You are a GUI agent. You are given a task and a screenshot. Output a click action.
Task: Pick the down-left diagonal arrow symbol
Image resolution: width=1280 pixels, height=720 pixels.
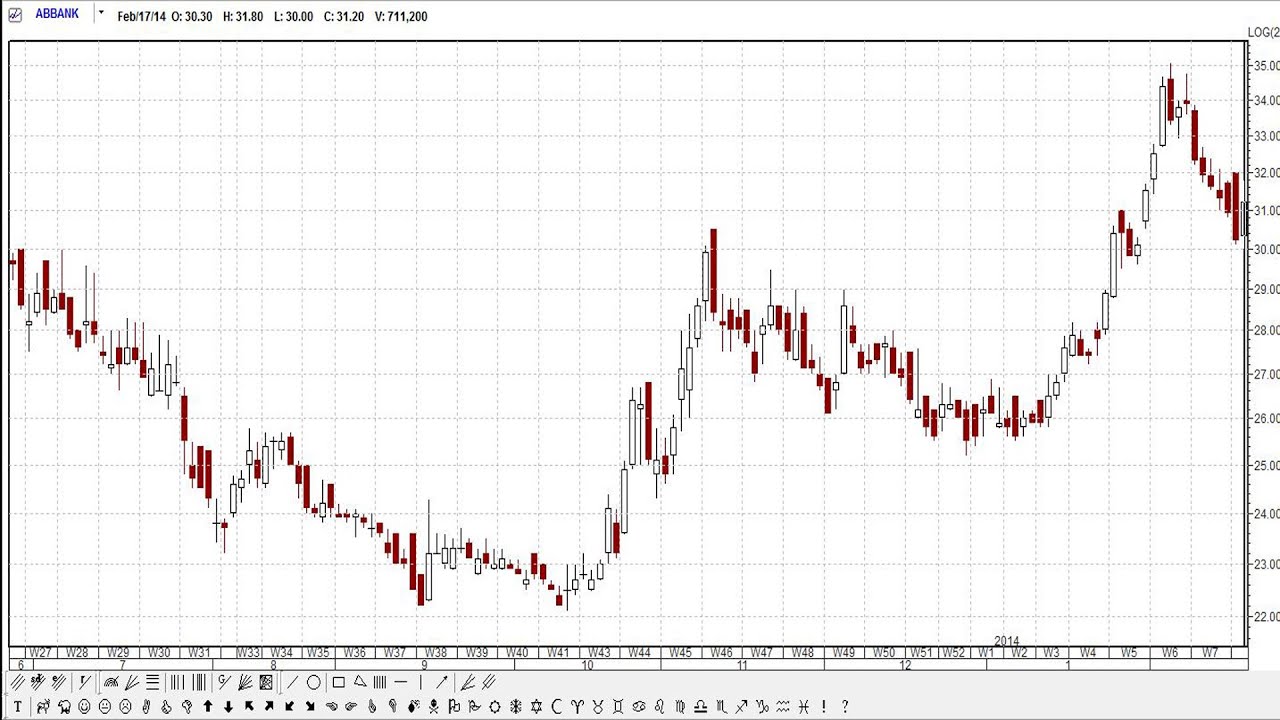(289, 706)
